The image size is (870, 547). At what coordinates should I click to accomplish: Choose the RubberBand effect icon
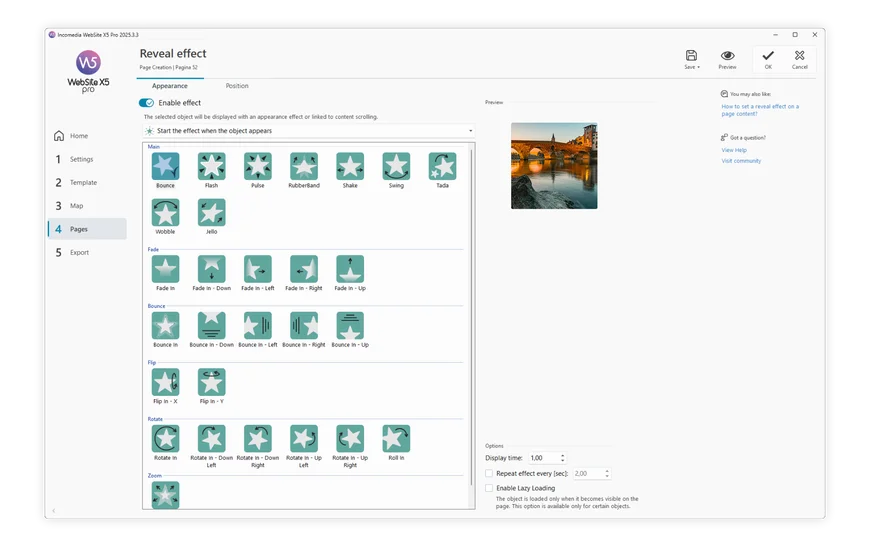tap(304, 166)
